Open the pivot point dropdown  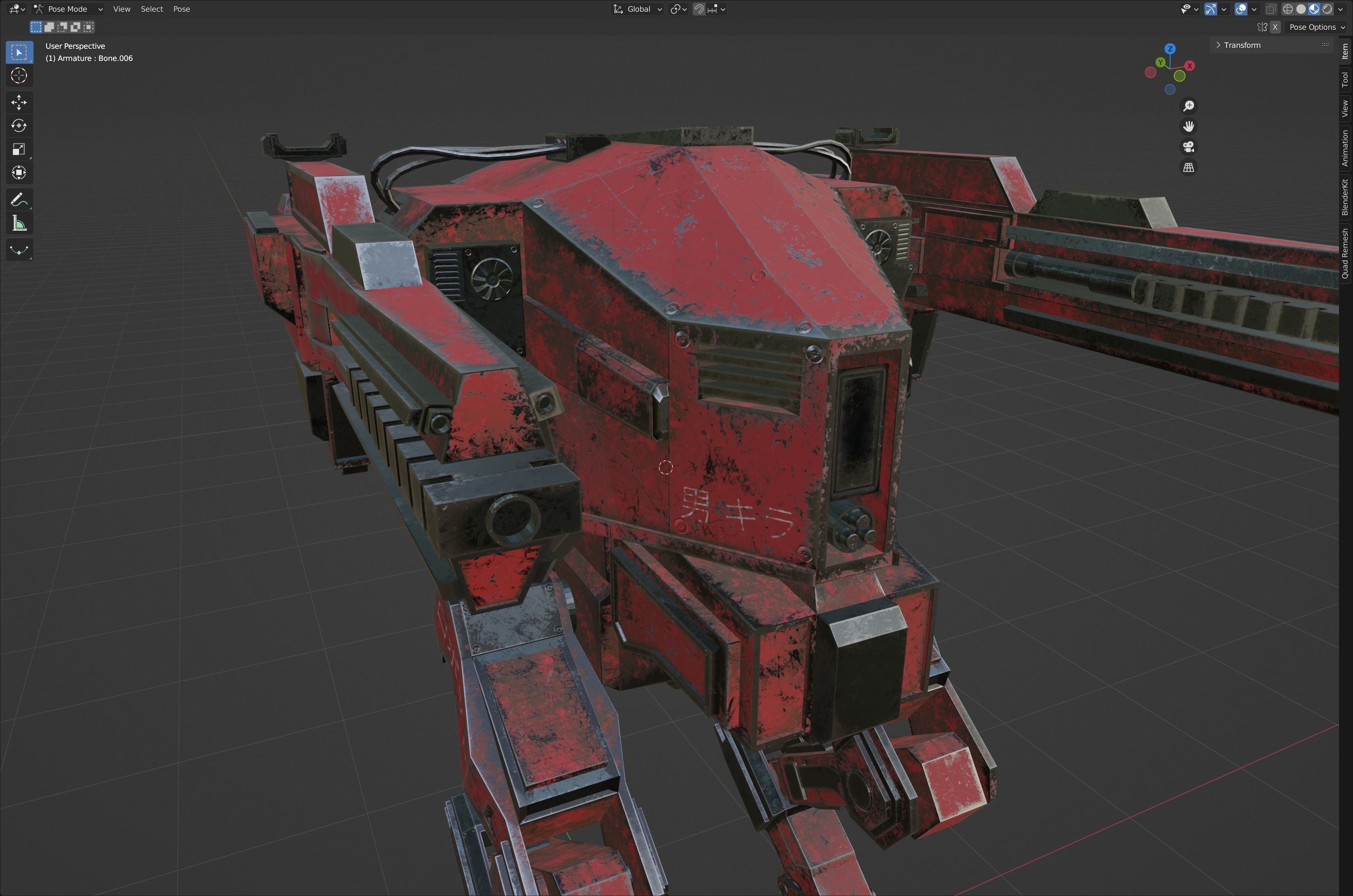coord(678,9)
